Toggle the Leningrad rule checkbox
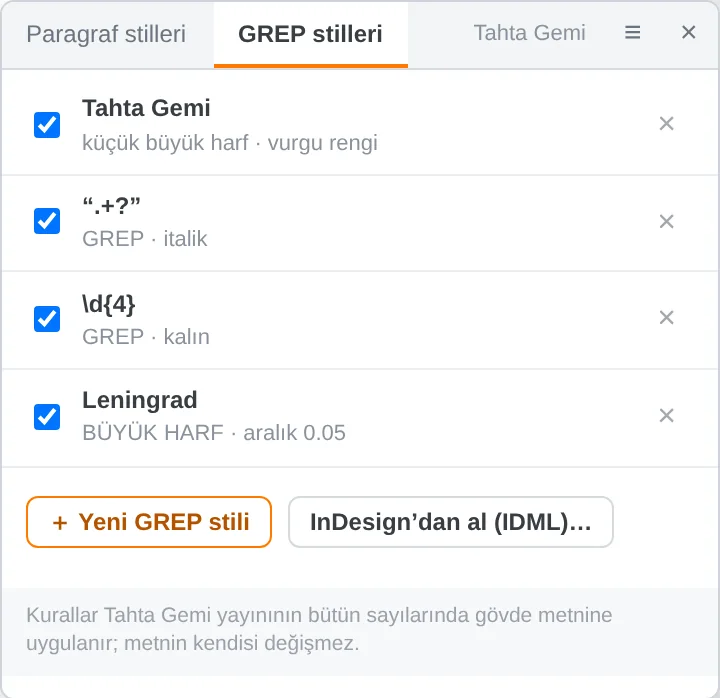 pyautogui.click(x=47, y=417)
